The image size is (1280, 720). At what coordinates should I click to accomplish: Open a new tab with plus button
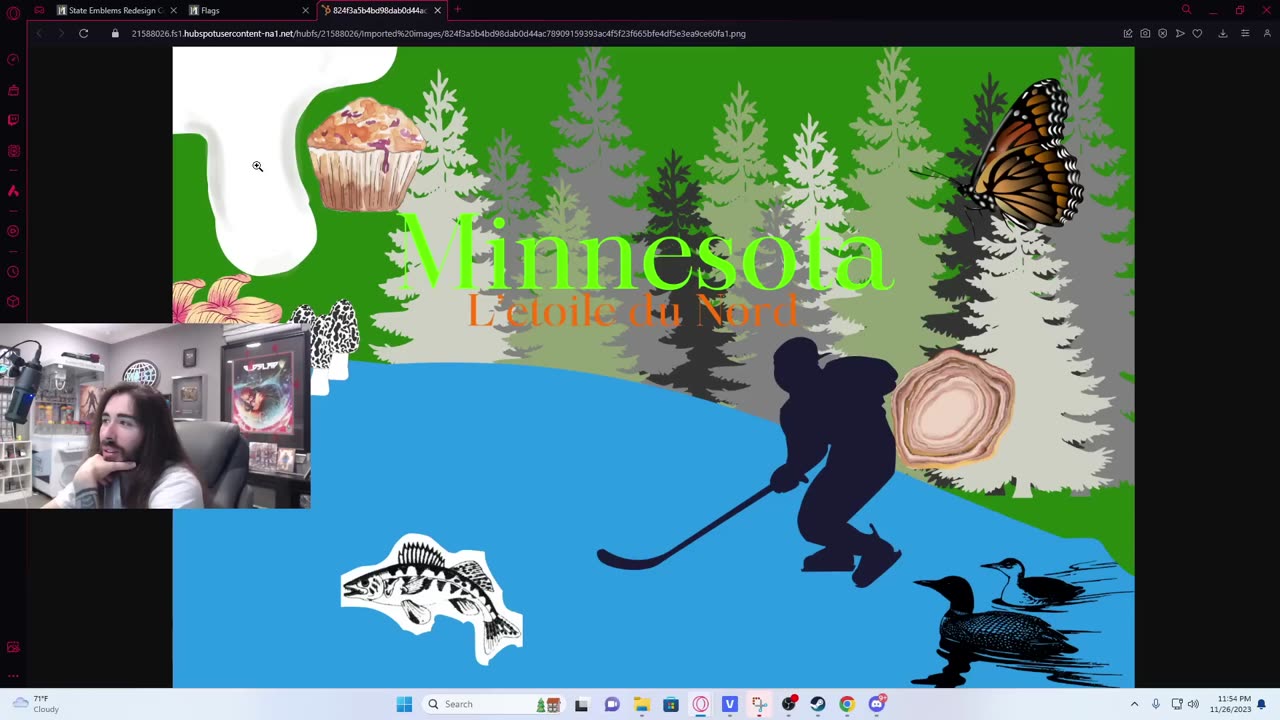click(x=457, y=10)
